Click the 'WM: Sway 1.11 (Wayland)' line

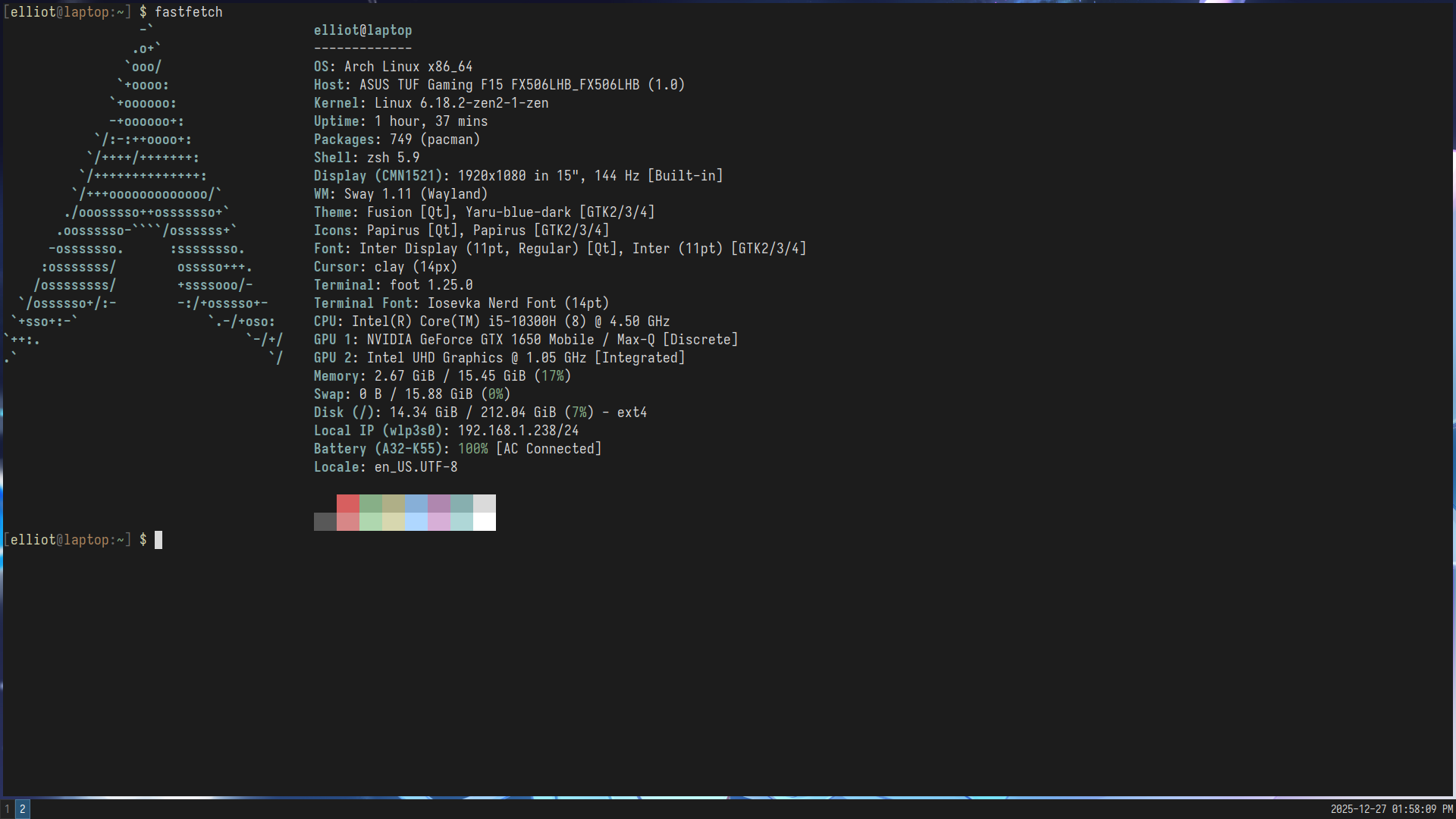click(x=401, y=194)
